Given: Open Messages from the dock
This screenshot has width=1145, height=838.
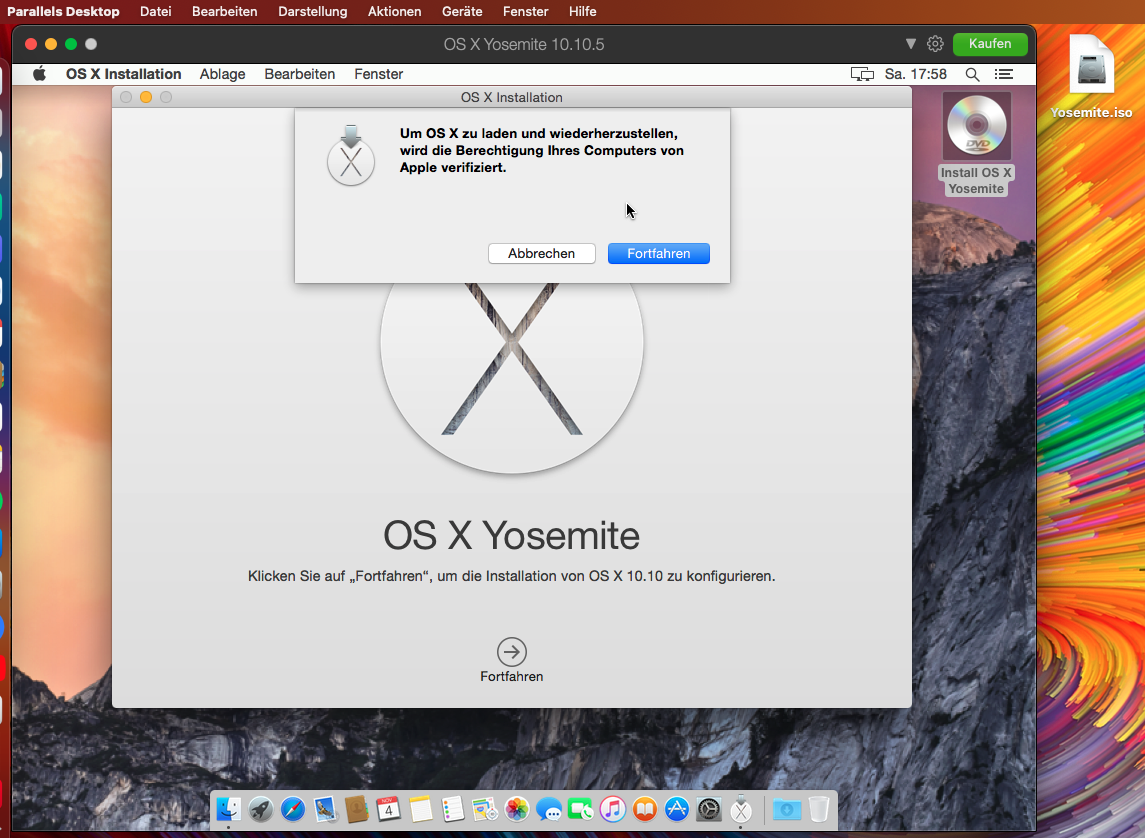Looking at the screenshot, I should tap(549, 810).
